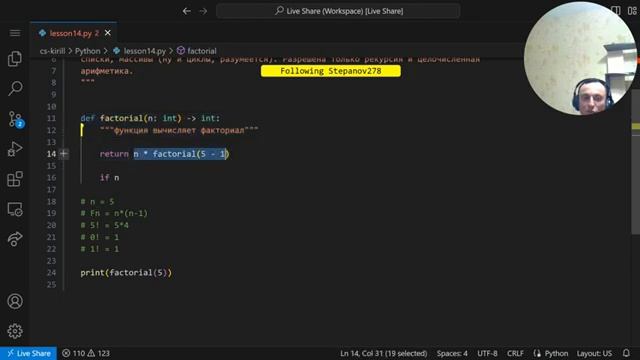Toggle the sidebar layout icon
This screenshot has height=360, width=640.
click(x=616, y=11)
